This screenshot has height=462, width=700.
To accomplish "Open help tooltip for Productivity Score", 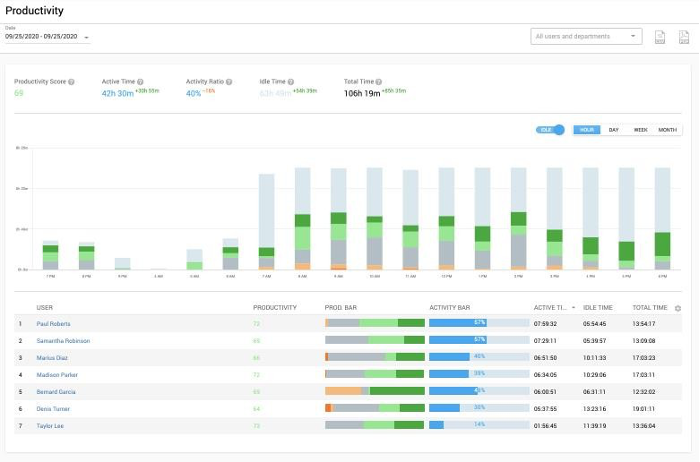I will [71, 82].
